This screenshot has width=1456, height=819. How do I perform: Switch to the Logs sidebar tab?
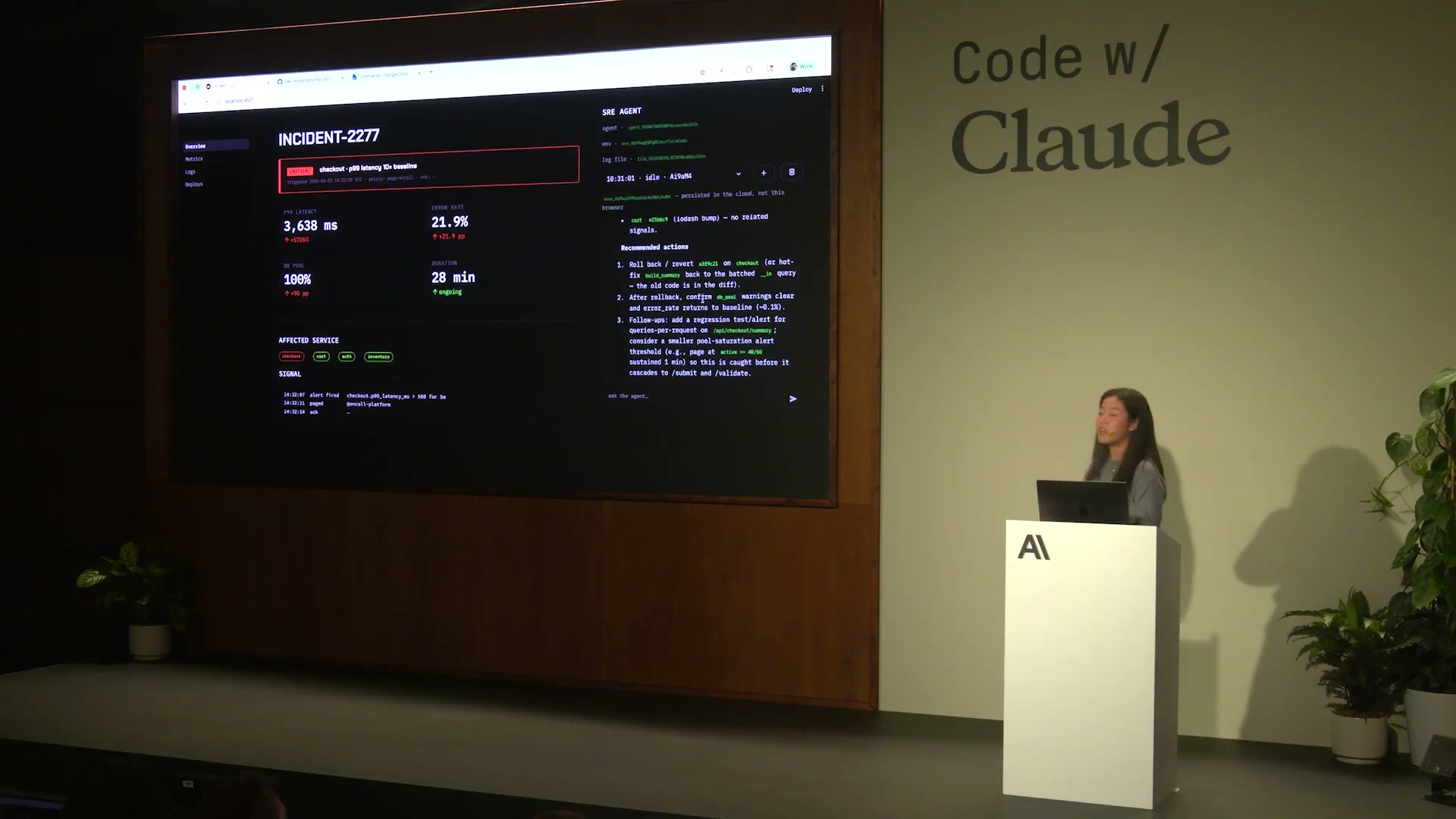coord(190,172)
